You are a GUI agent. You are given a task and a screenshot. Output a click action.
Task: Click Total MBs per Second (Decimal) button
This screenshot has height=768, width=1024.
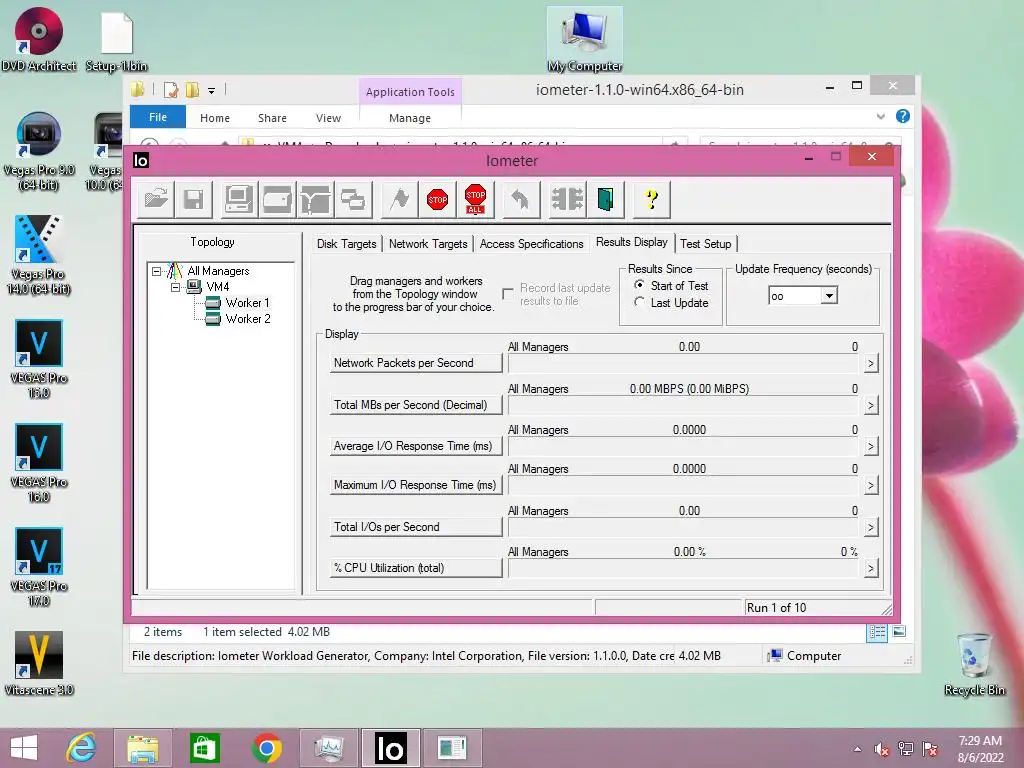[x=416, y=405]
